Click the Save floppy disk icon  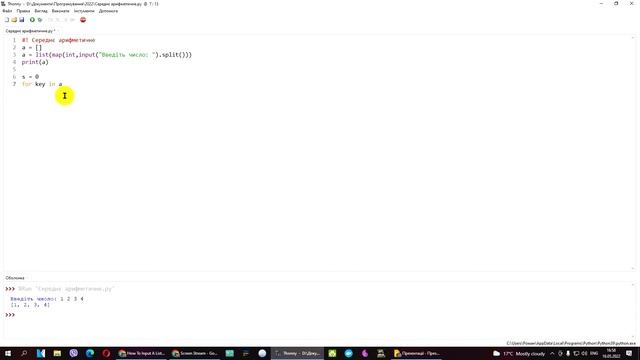22,20
